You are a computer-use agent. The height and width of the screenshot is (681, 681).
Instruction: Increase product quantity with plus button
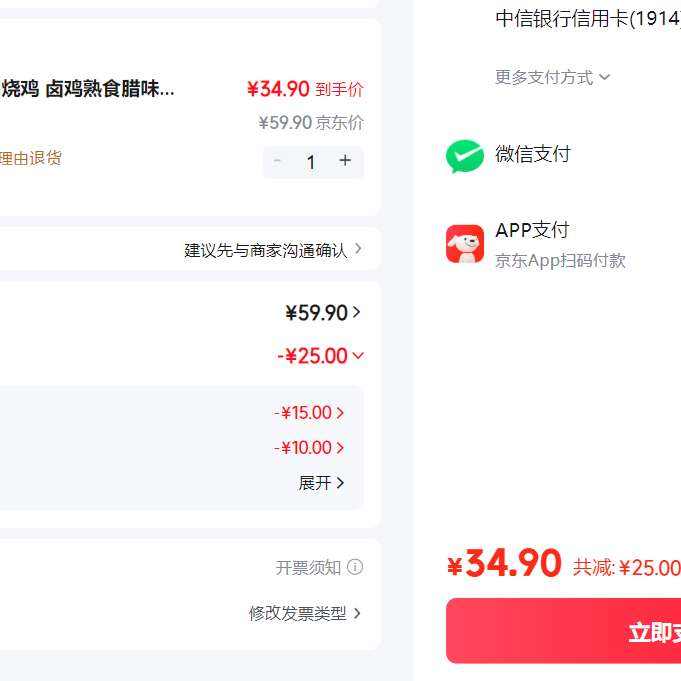tap(345, 161)
